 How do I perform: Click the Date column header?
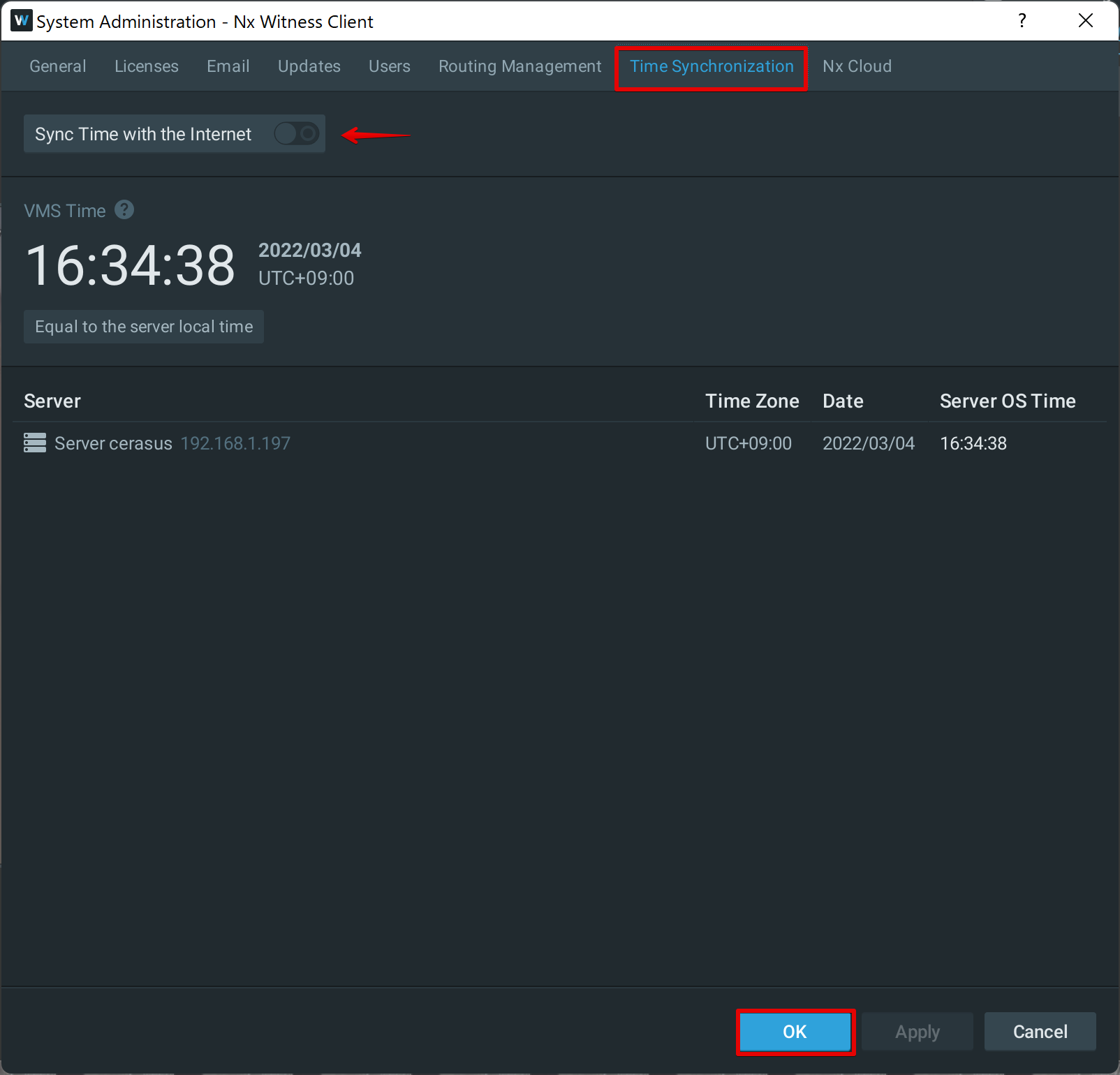point(843,401)
